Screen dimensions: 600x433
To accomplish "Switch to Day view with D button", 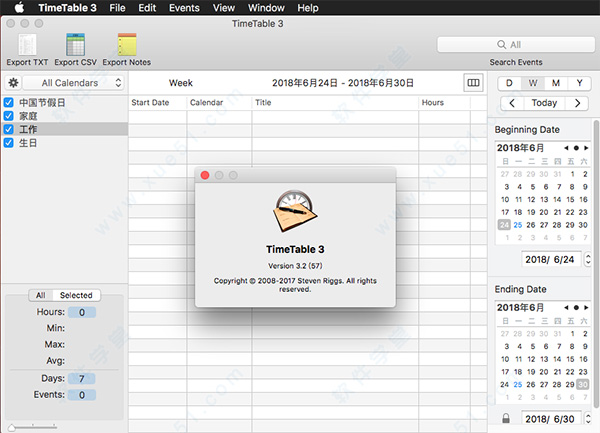I will pyautogui.click(x=509, y=83).
